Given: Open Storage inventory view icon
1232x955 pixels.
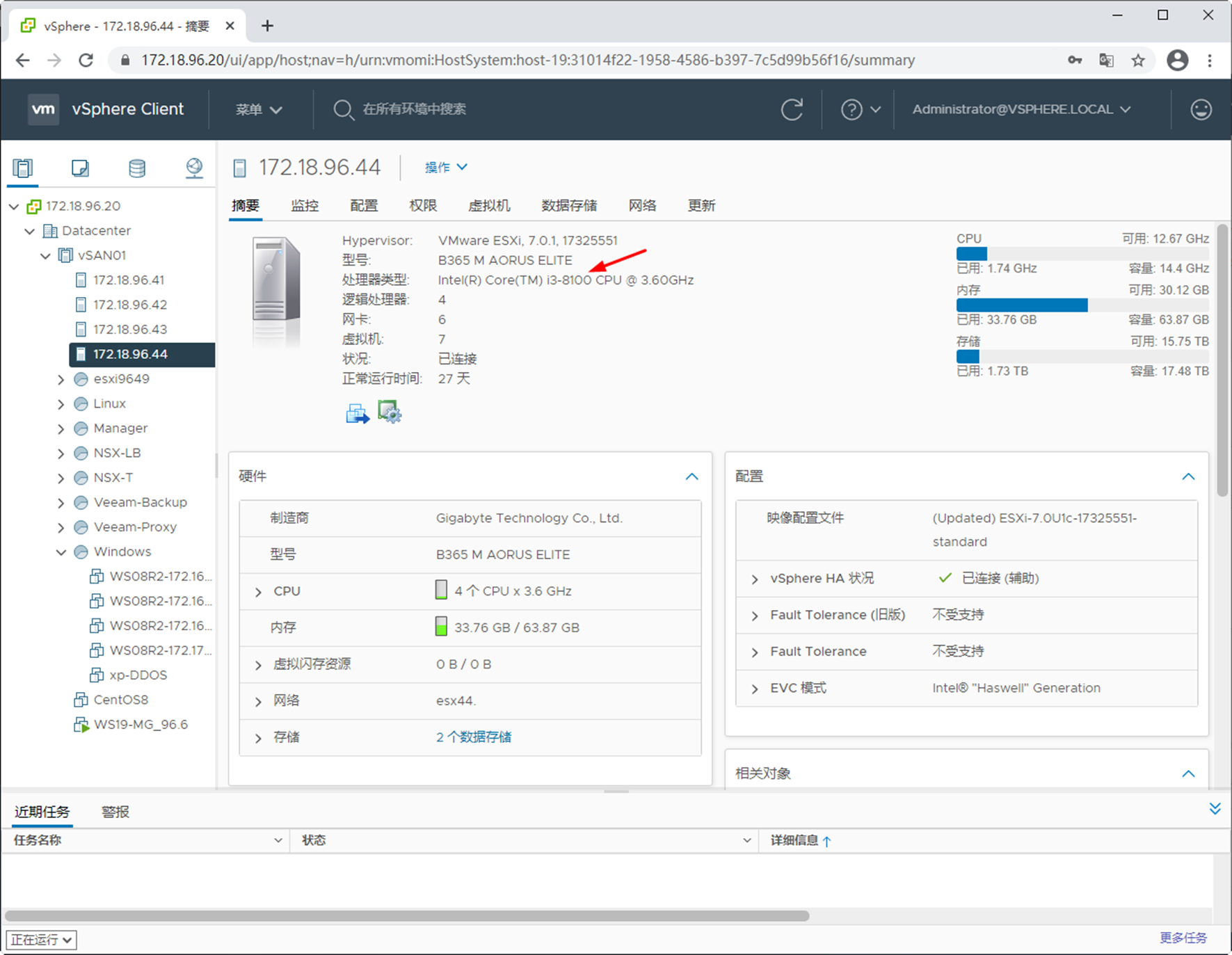Looking at the screenshot, I should (137, 168).
